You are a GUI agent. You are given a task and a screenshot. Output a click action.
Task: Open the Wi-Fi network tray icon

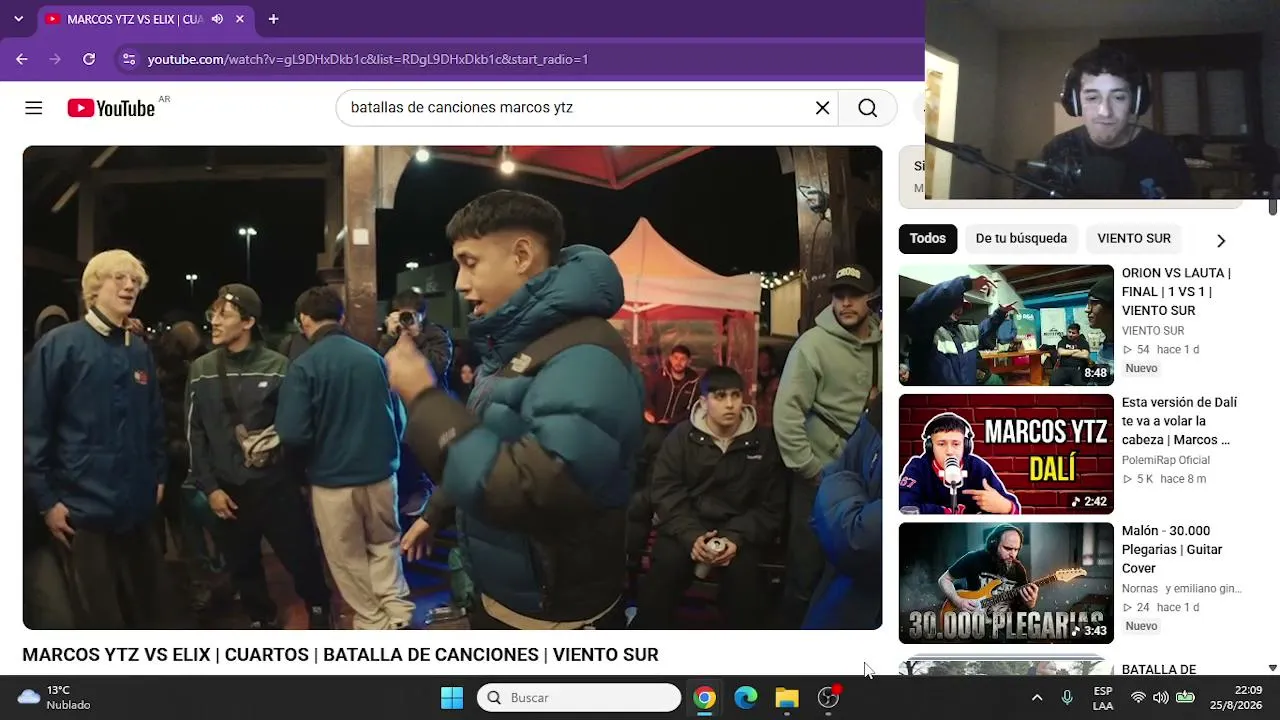[x=1138, y=698]
